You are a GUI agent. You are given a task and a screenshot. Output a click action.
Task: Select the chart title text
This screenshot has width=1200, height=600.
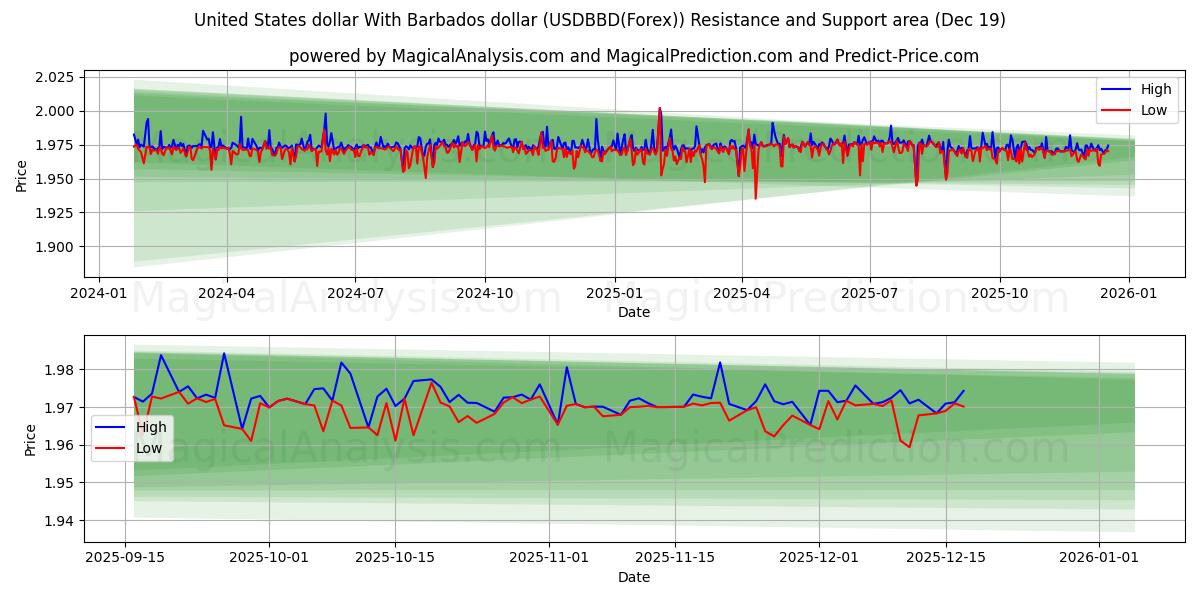coord(600,18)
